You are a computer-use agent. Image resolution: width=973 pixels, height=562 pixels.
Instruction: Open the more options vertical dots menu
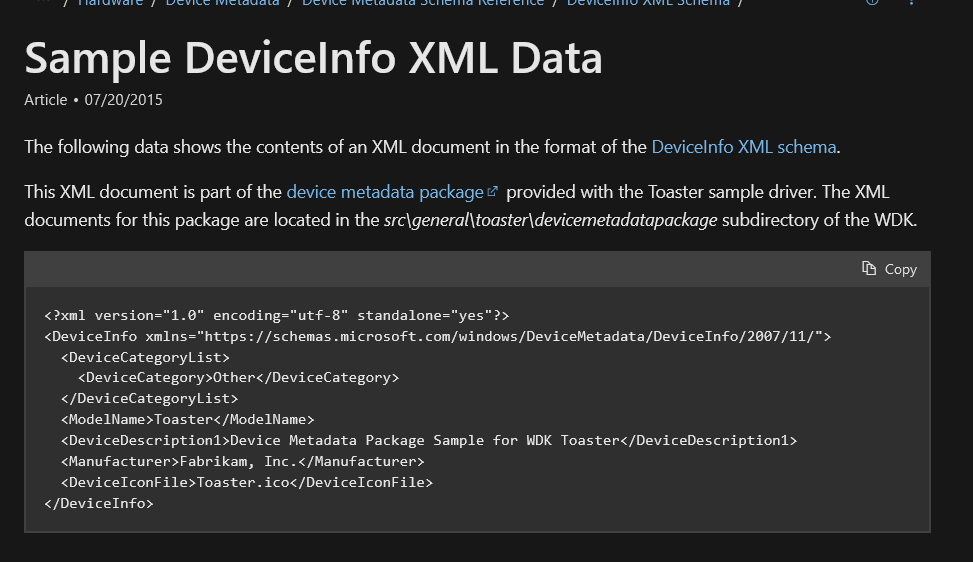click(911, 3)
